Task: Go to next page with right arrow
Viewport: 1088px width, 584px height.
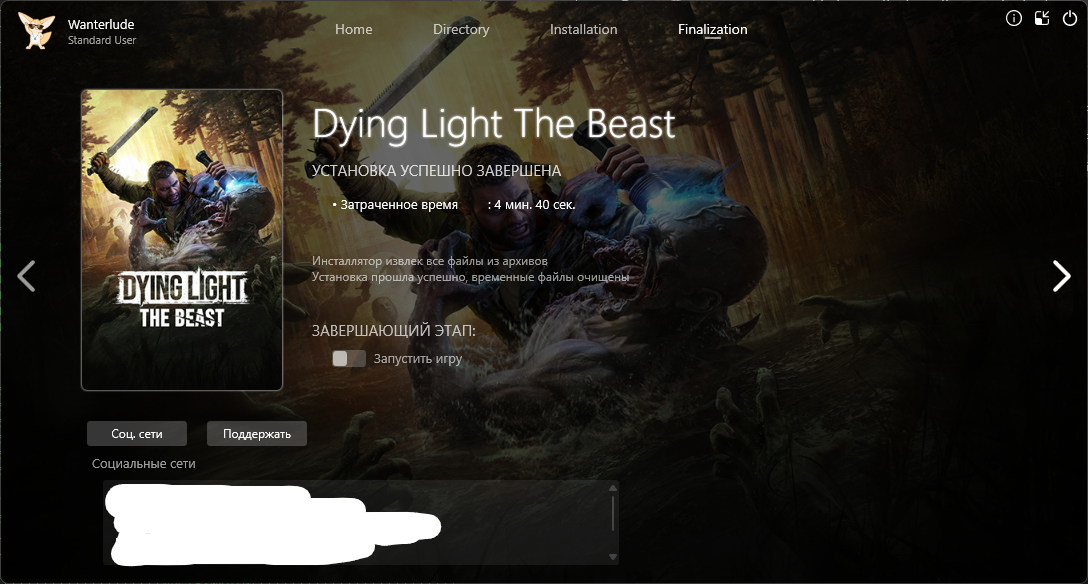Action: pos(1061,276)
